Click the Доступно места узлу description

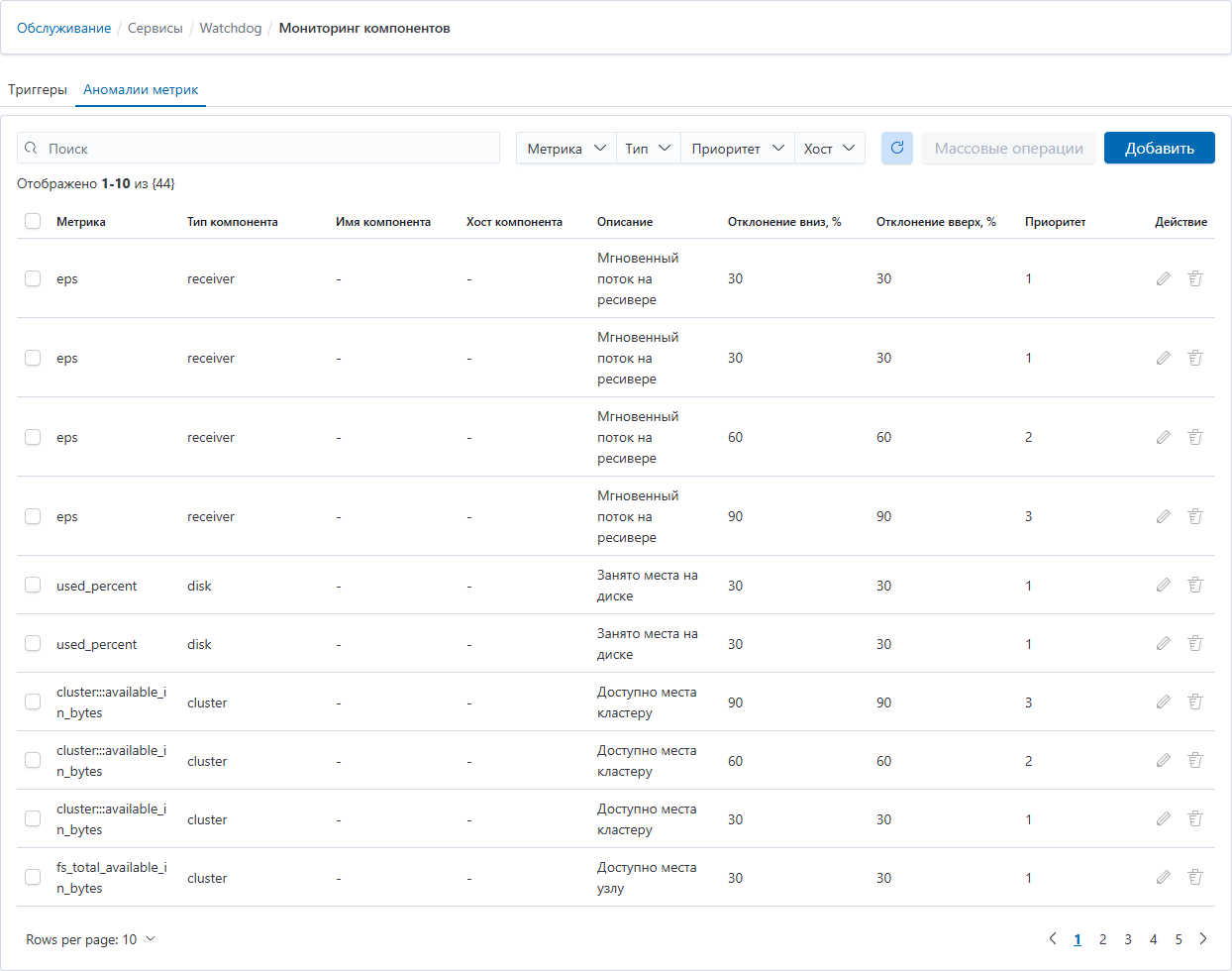[x=647, y=878]
